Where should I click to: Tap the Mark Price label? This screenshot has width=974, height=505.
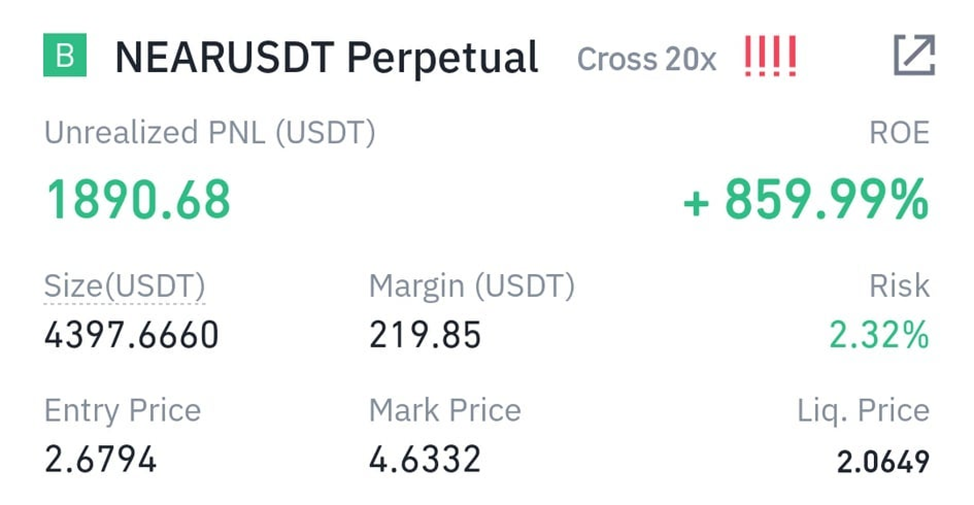coord(445,411)
